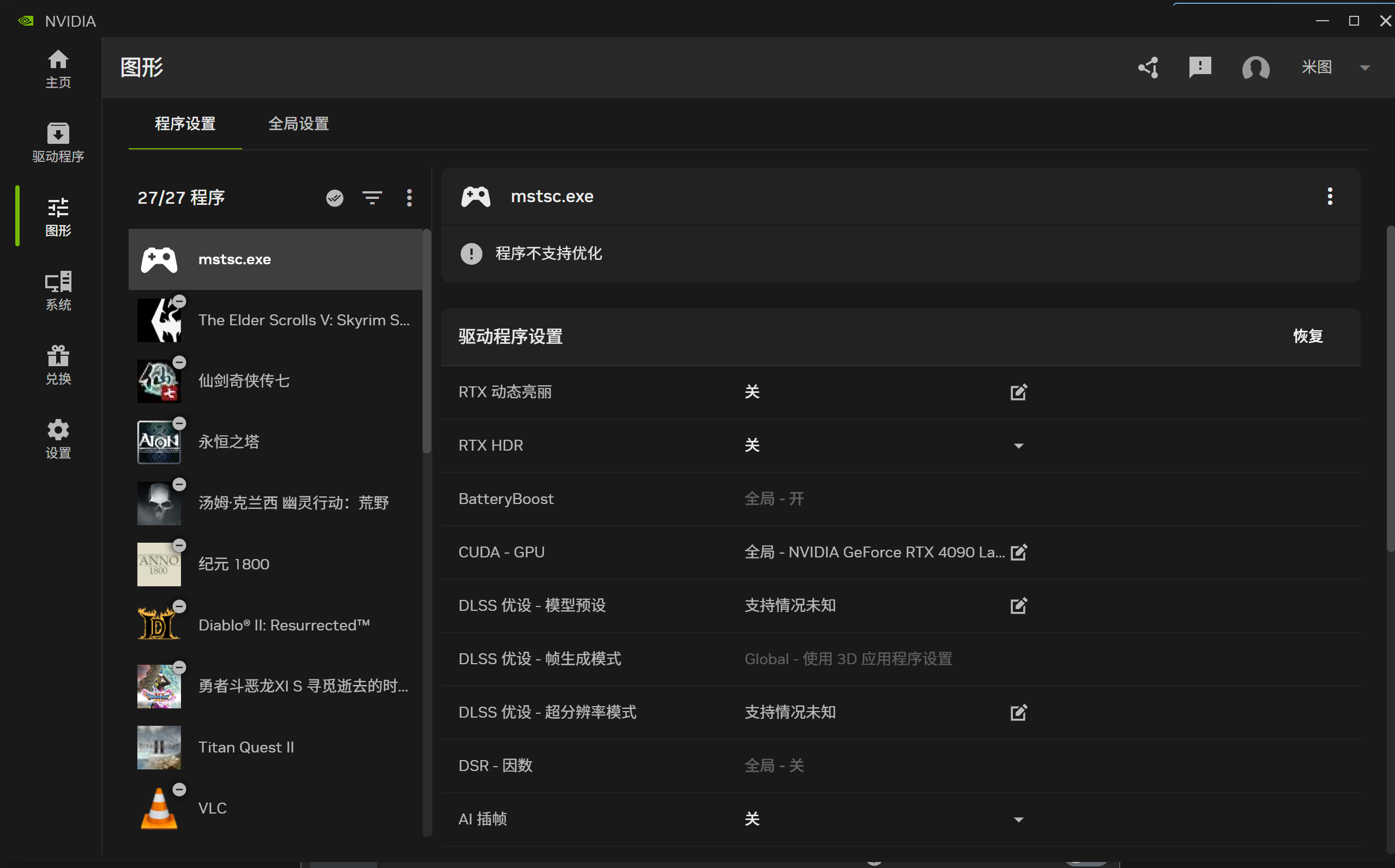Viewport: 1395px width, 868px height.
Task: Select 汤姆·克兰西 幽灵行动:荒野 program
Action: point(276,503)
